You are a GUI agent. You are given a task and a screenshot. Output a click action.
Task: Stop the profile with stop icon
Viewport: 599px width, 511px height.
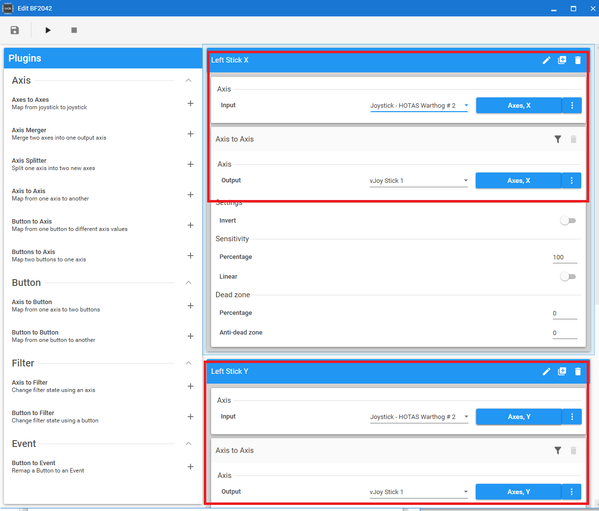[x=74, y=30]
